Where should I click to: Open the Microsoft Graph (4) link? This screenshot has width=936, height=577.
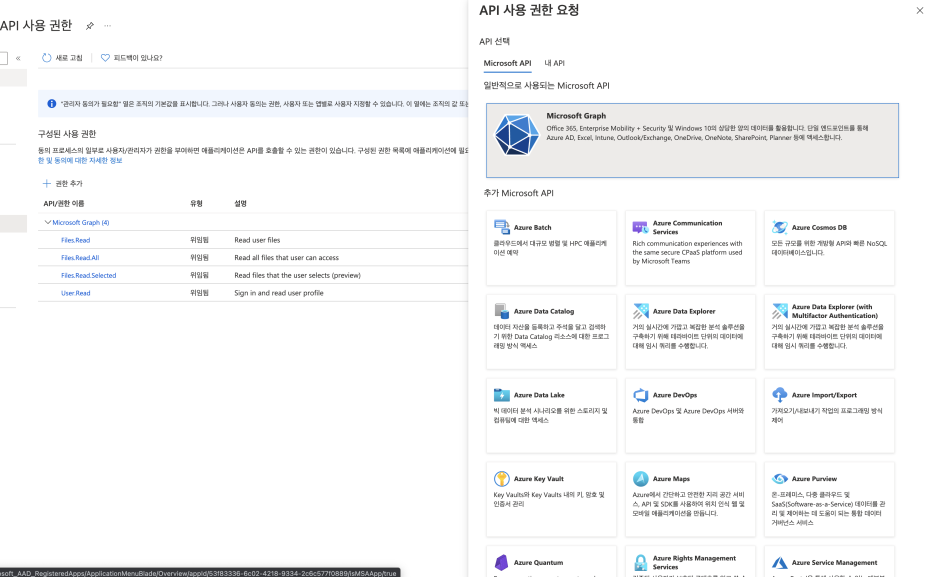[81, 223]
